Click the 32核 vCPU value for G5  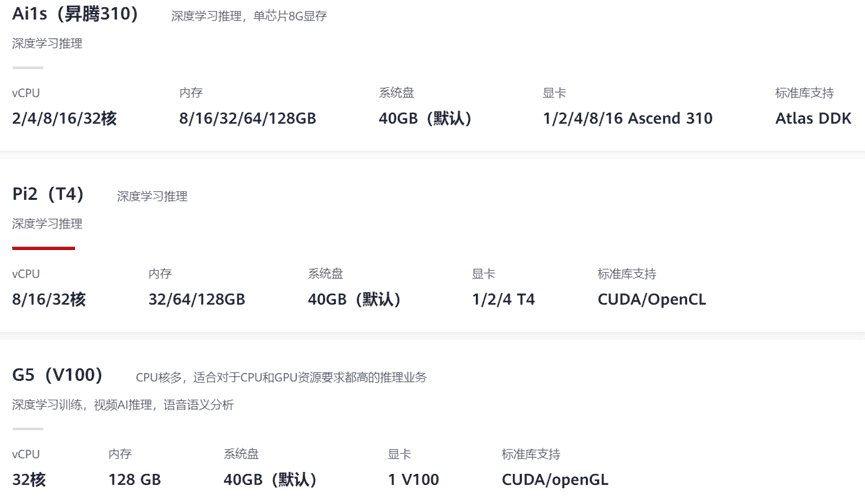(x=29, y=480)
